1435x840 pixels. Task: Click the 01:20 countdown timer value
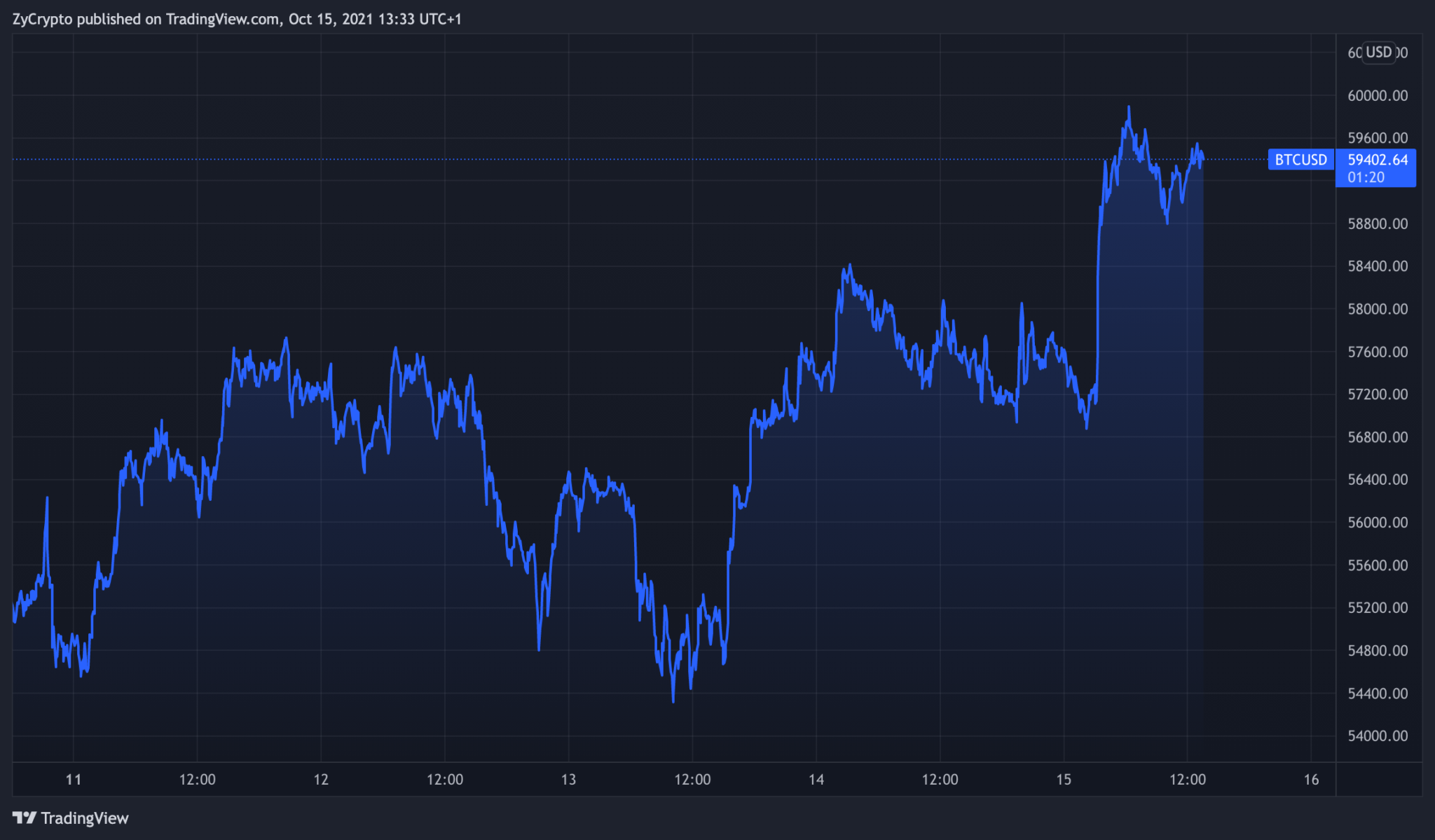(1366, 177)
